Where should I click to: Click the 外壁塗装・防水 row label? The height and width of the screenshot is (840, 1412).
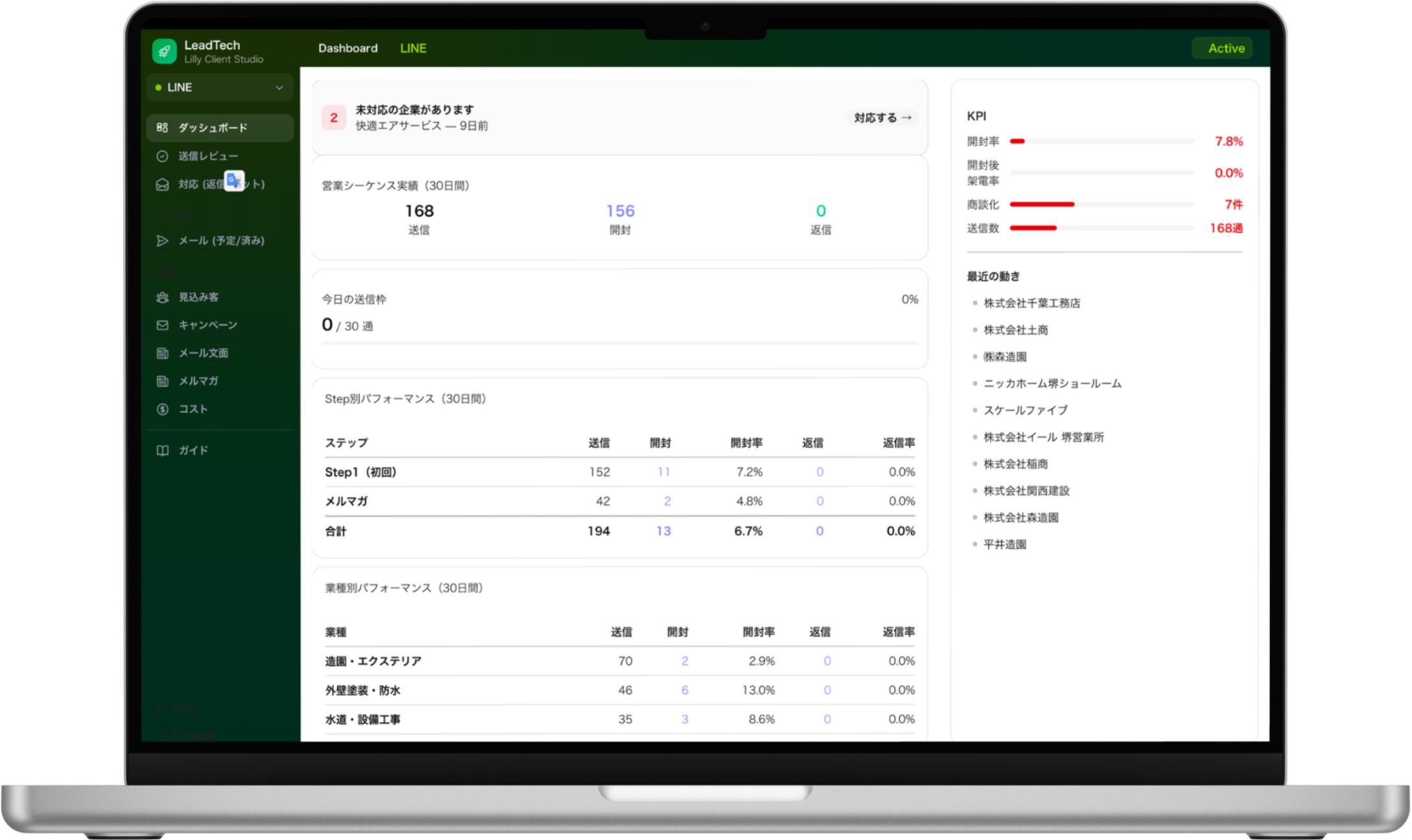pyautogui.click(x=362, y=690)
